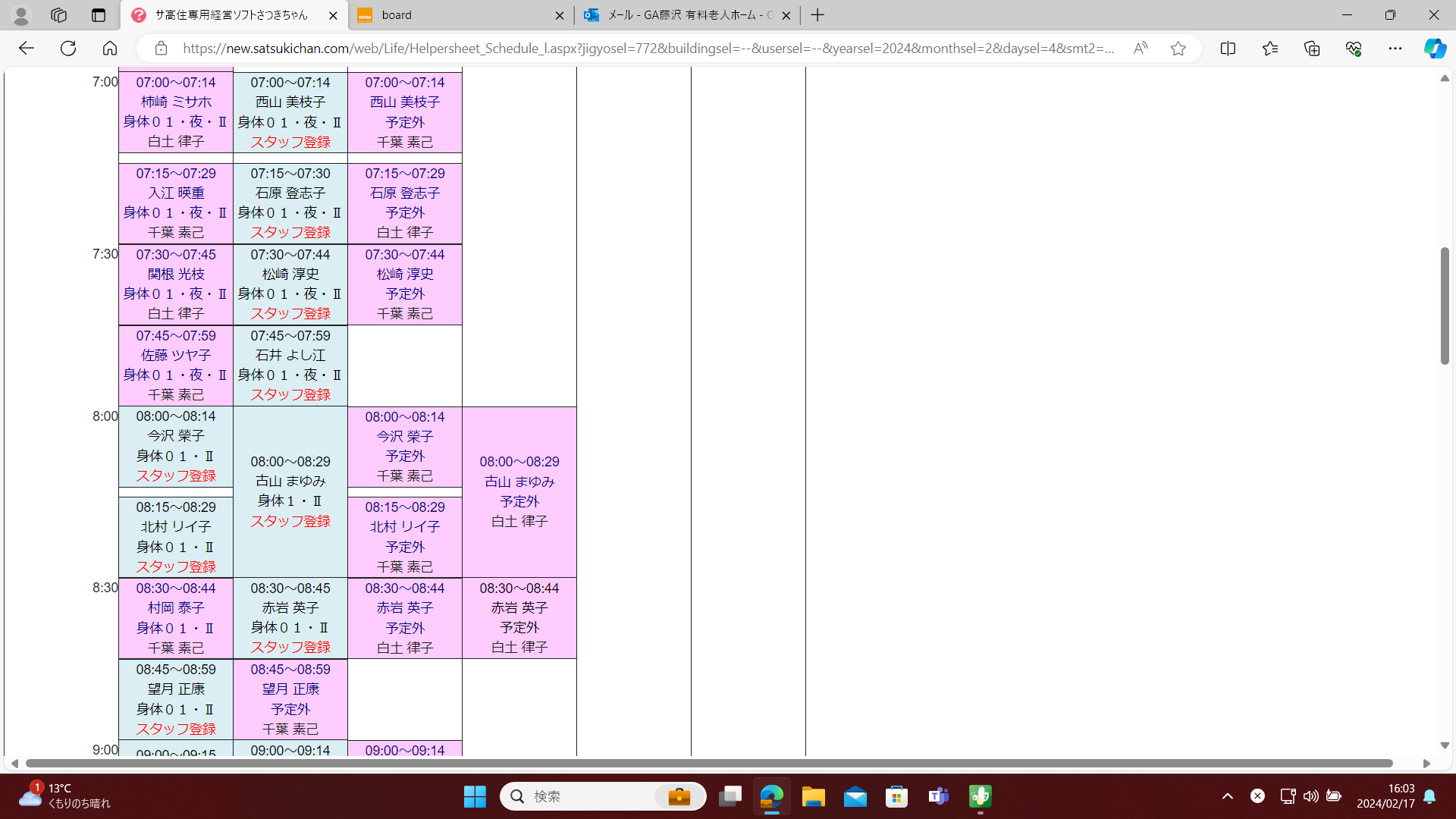Open the Collections icon
The image size is (1456, 819).
coord(1312,49)
